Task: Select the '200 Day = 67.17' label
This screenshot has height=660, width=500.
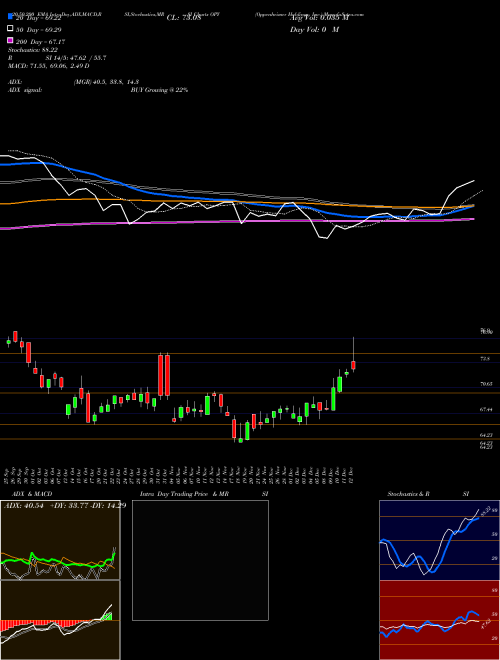Action: point(41,42)
